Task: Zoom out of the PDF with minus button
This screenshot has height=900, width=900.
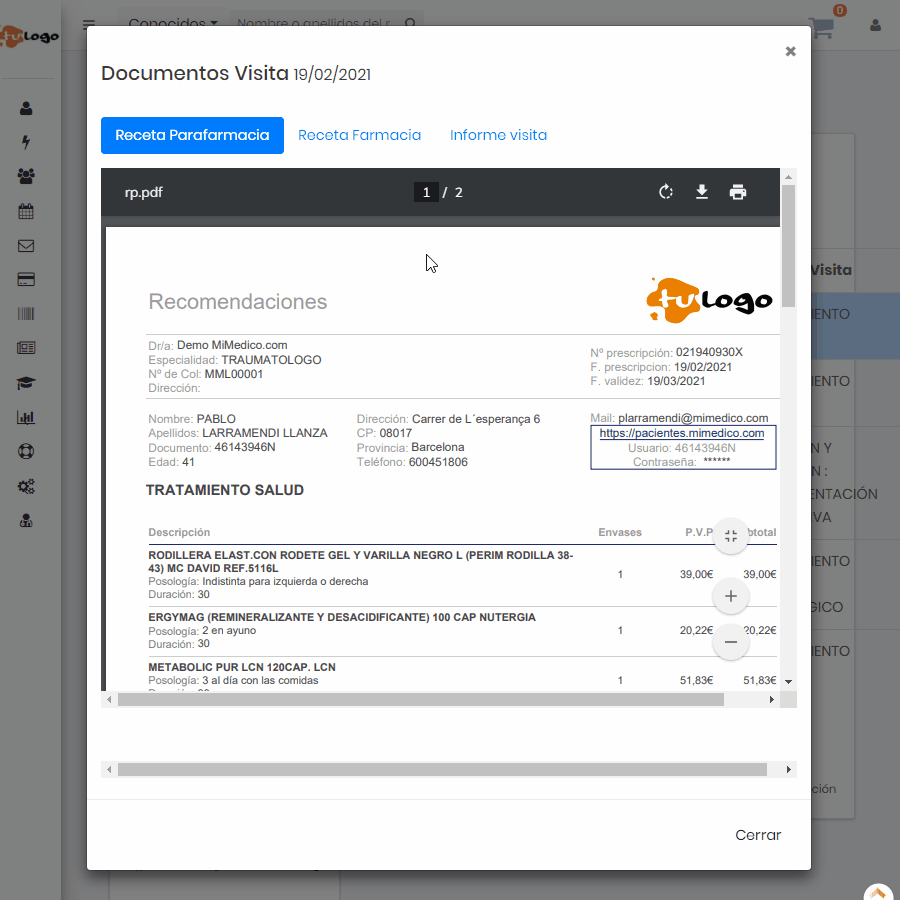Action: coord(731,642)
